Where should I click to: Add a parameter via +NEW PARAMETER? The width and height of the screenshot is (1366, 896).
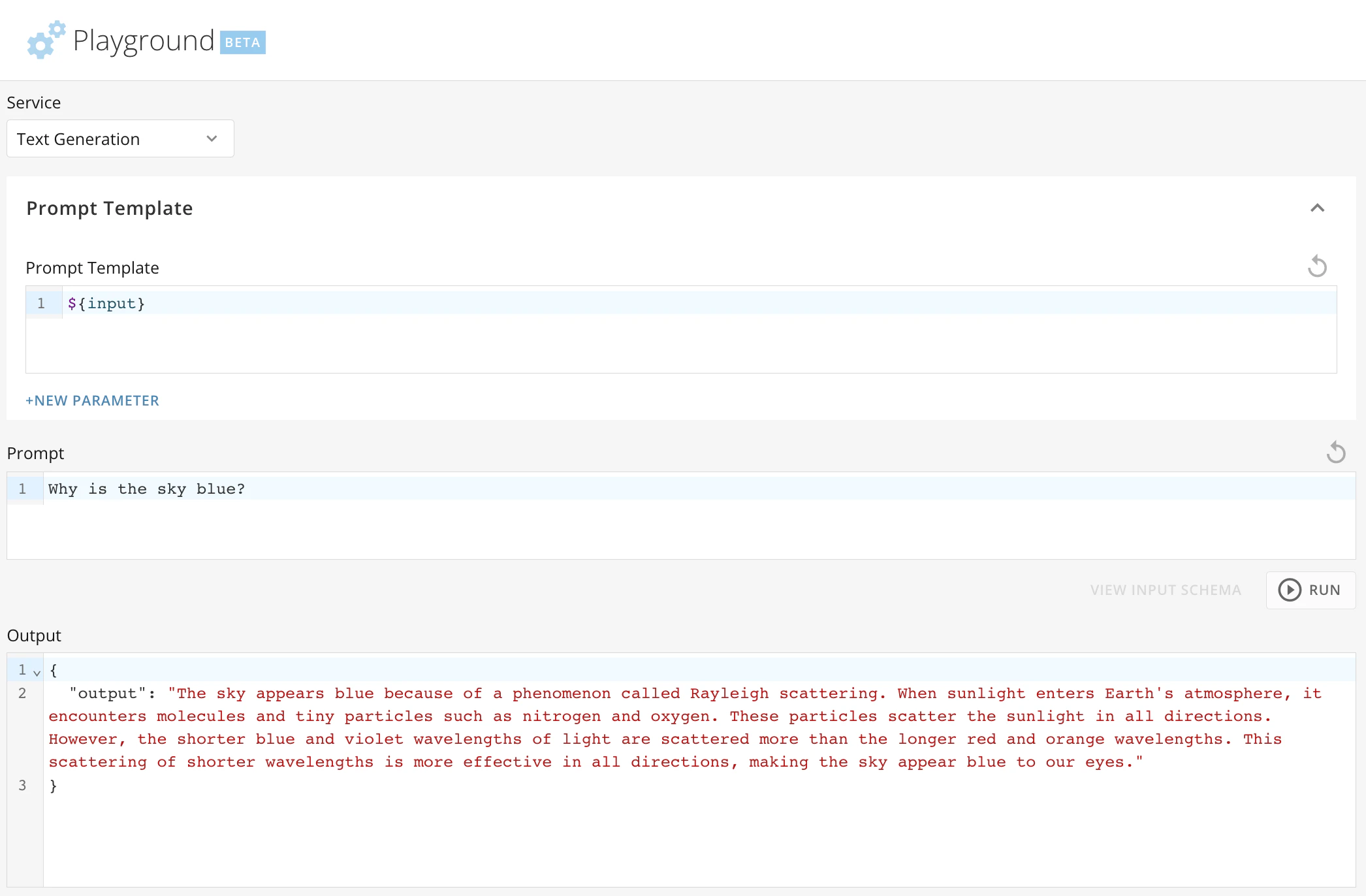(x=92, y=400)
